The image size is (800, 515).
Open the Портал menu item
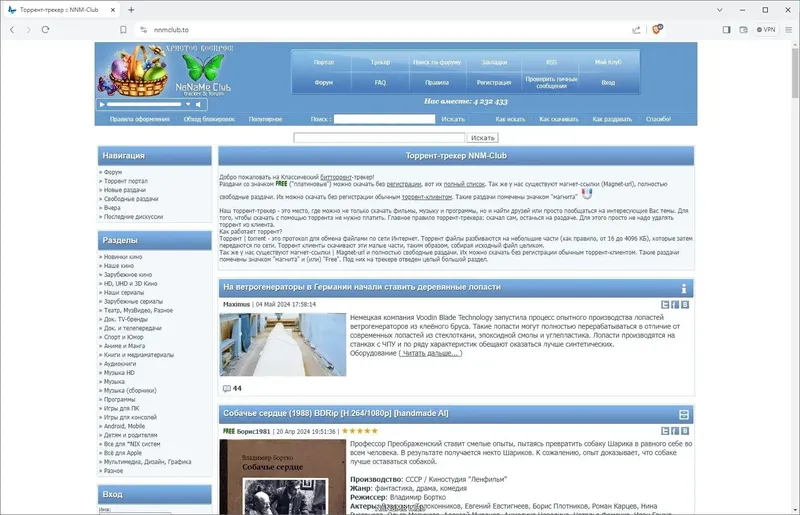(x=323, y=62)
